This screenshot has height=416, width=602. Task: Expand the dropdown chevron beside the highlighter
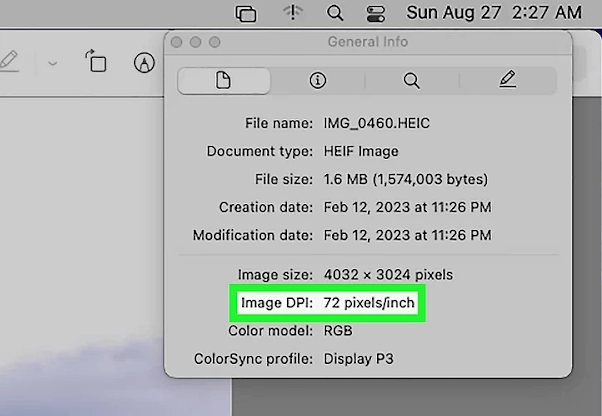tap(53, 63)
